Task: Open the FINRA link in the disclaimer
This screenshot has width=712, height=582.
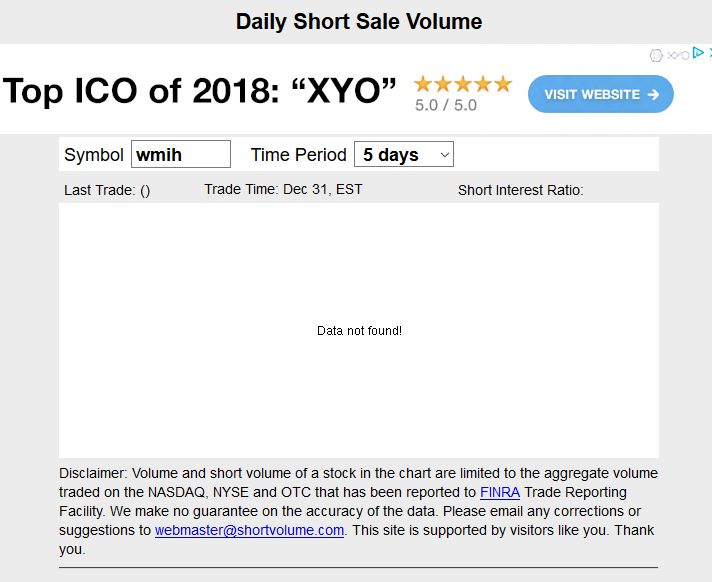Action: (500, 492)
